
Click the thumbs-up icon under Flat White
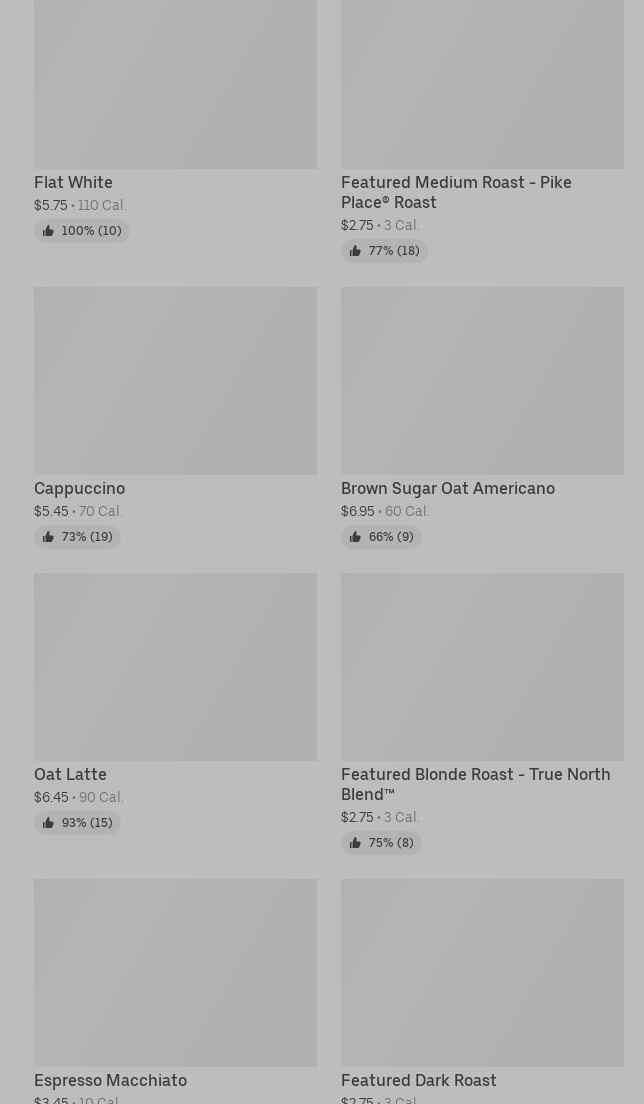(x=48, y=231)
